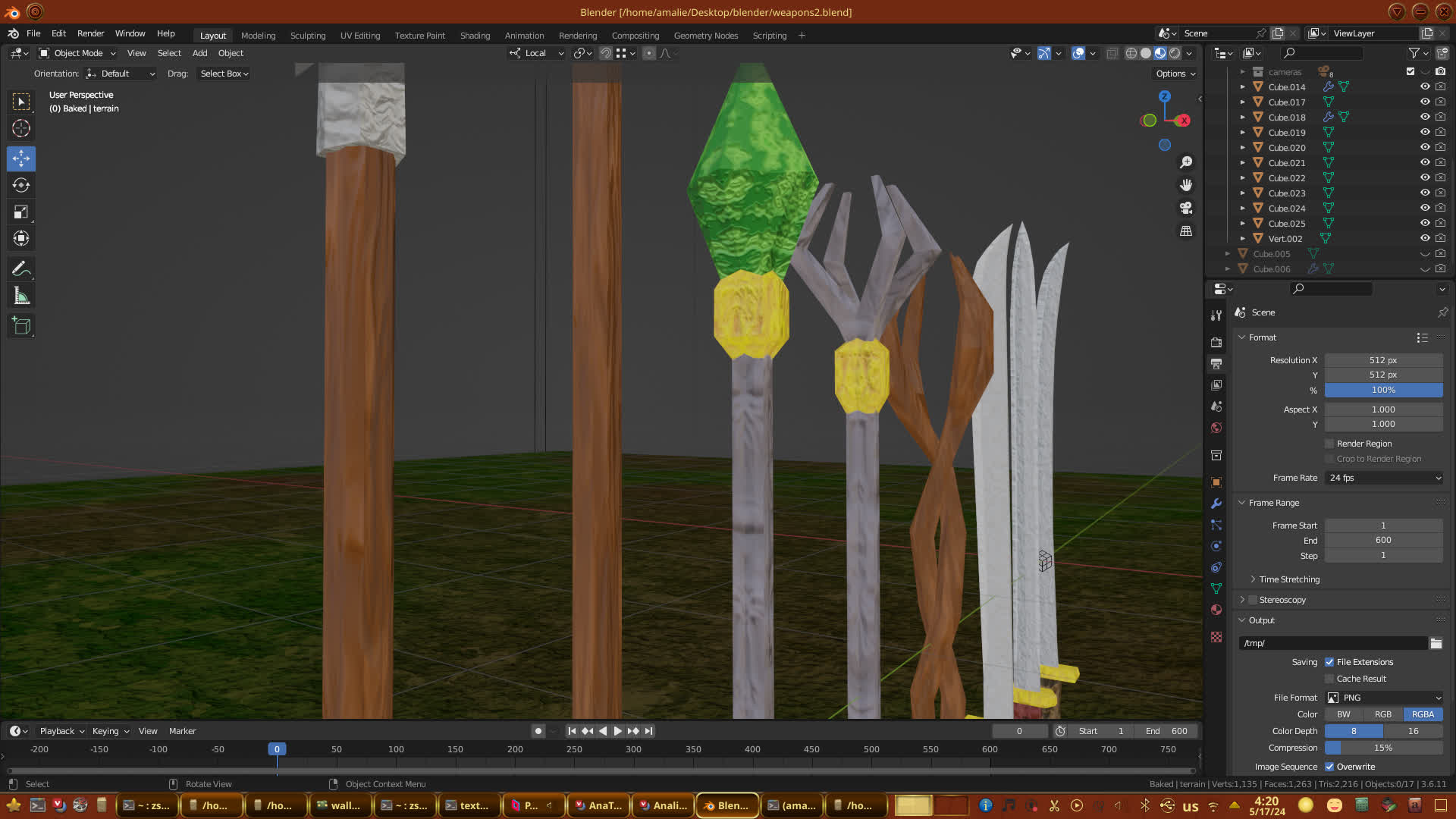Select the Rotate tool in toolbar

(x=21, y=186)
